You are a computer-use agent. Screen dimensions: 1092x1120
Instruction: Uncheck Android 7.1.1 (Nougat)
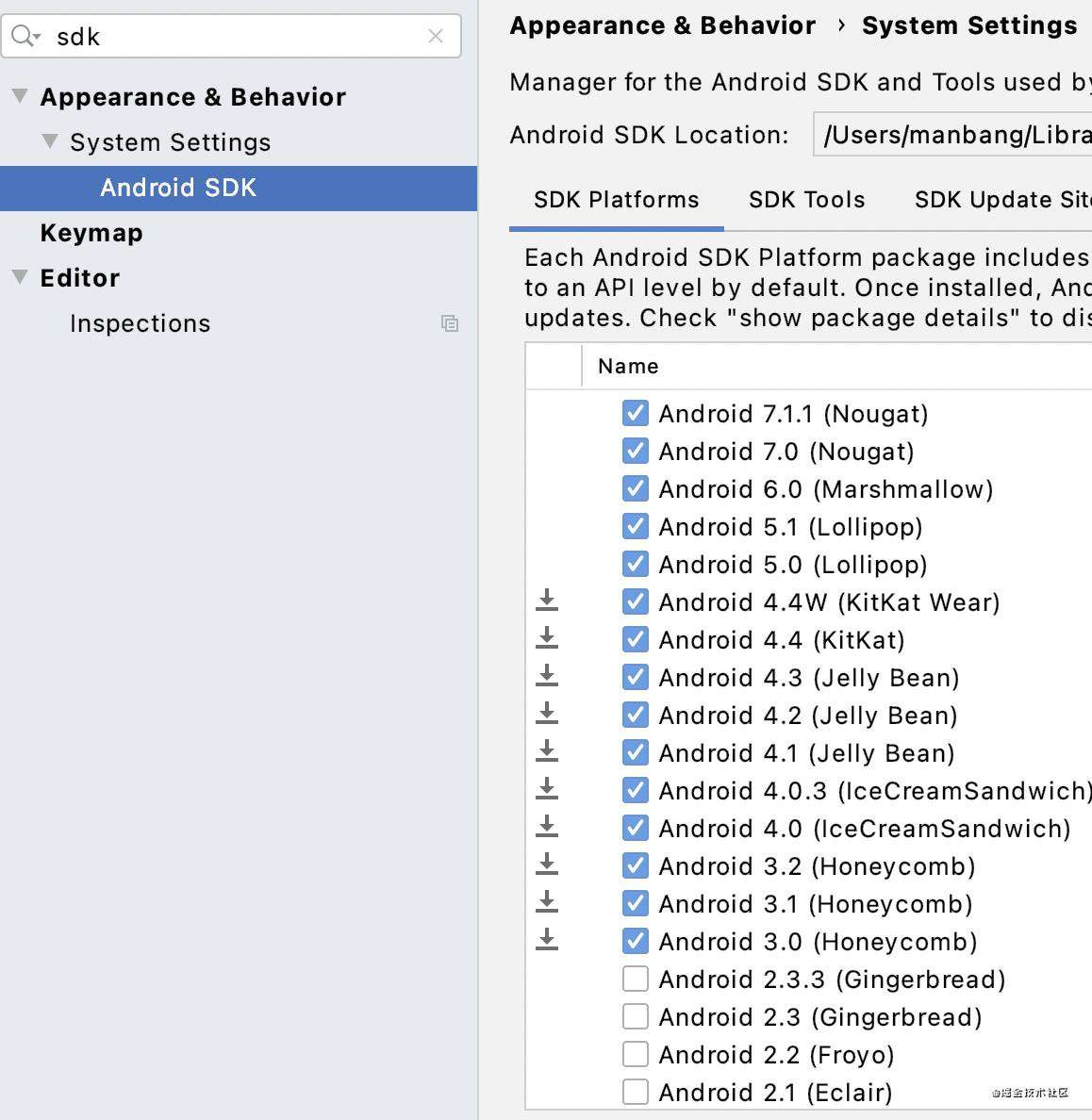(x=636, y=413)
